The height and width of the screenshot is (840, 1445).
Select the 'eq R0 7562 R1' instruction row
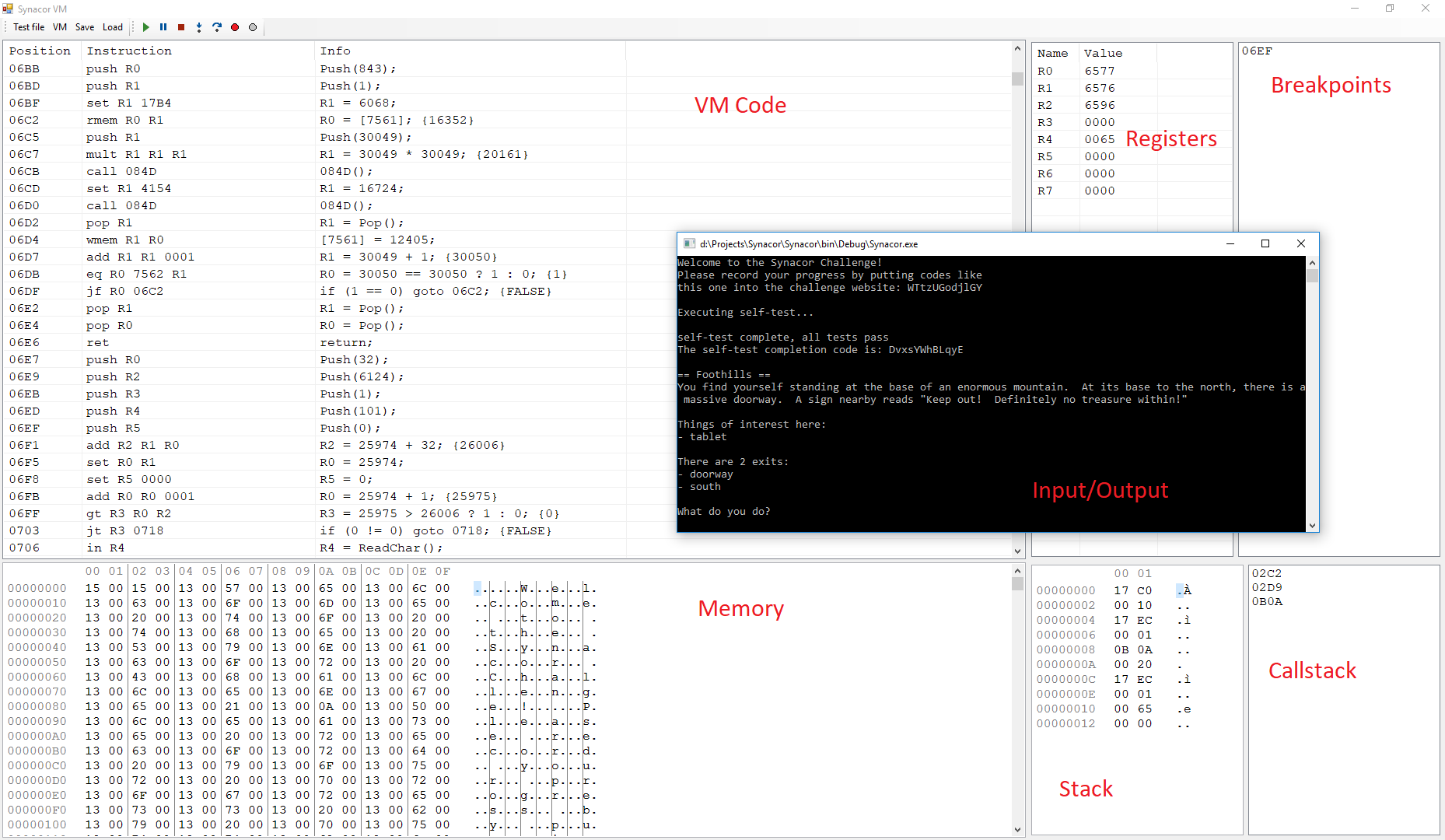coord(509,274)
